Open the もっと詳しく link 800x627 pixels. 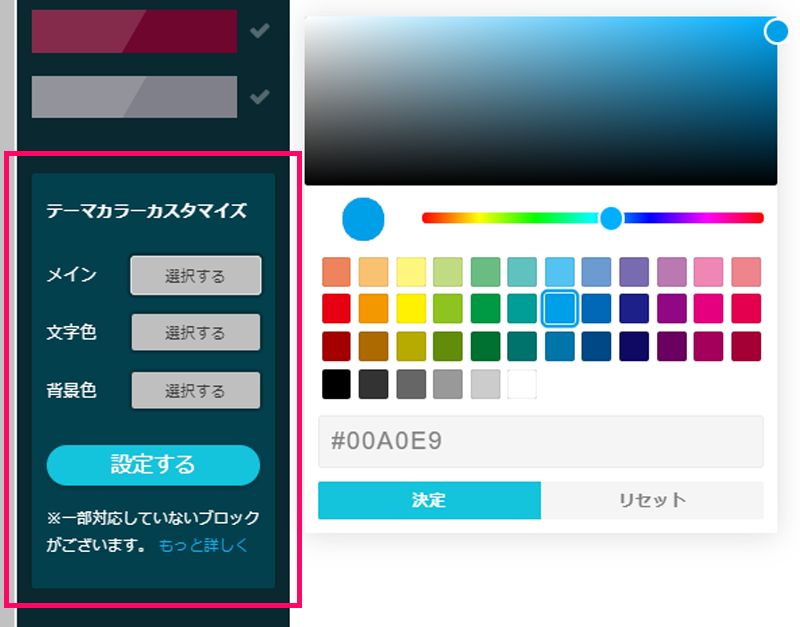pos(203,546)
